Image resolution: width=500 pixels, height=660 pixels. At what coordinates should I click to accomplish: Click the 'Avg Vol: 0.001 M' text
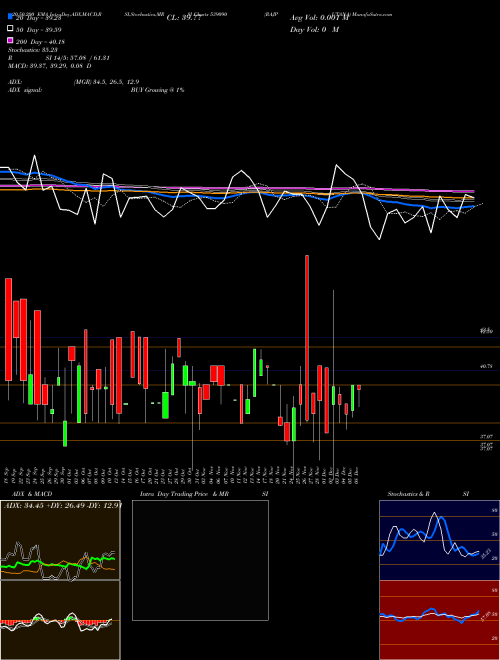click(x=319, y=18)
